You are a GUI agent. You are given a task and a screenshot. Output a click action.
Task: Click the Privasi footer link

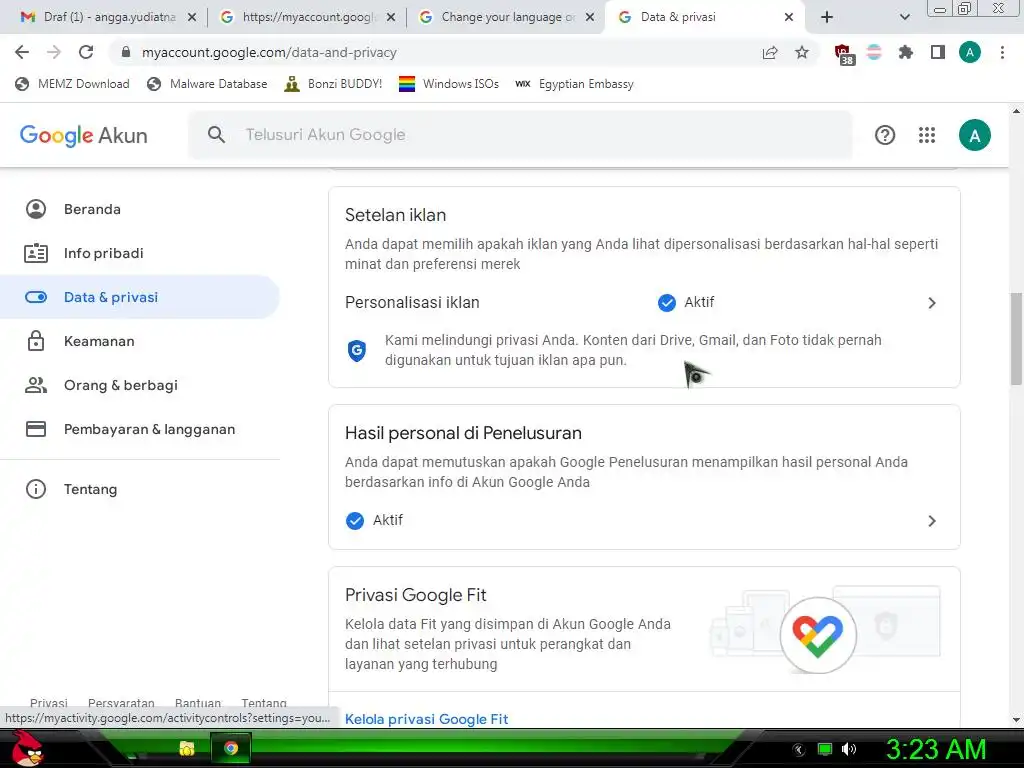(x=49, y=703)
